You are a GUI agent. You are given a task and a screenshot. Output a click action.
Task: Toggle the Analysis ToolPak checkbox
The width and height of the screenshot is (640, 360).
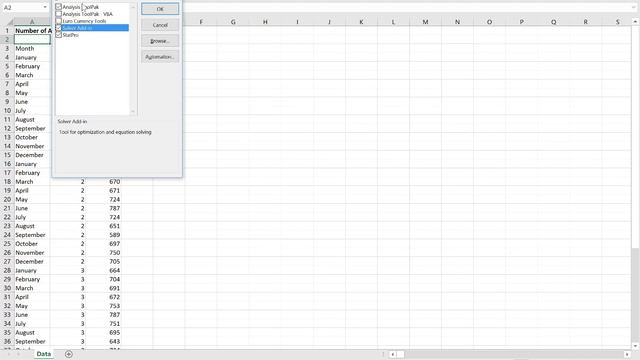59,7
